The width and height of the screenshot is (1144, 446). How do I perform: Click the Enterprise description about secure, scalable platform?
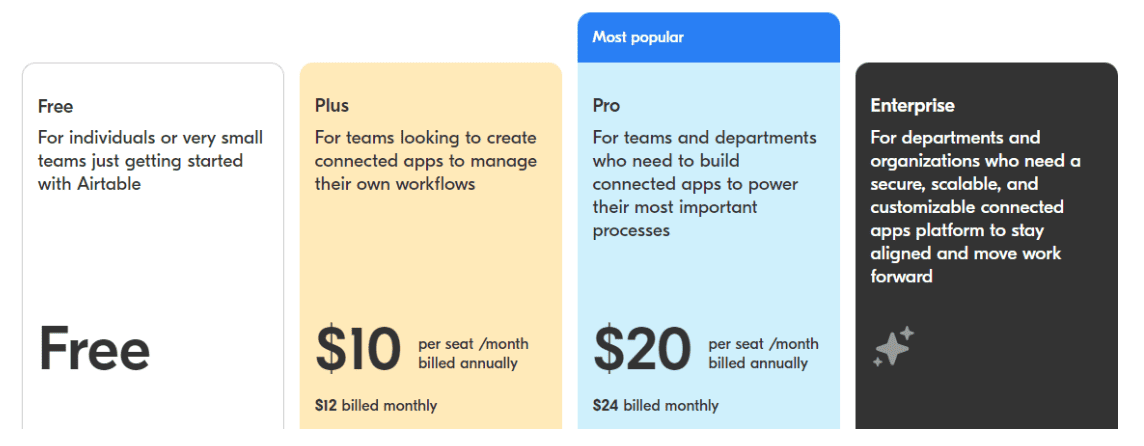[x=975, y=207]
